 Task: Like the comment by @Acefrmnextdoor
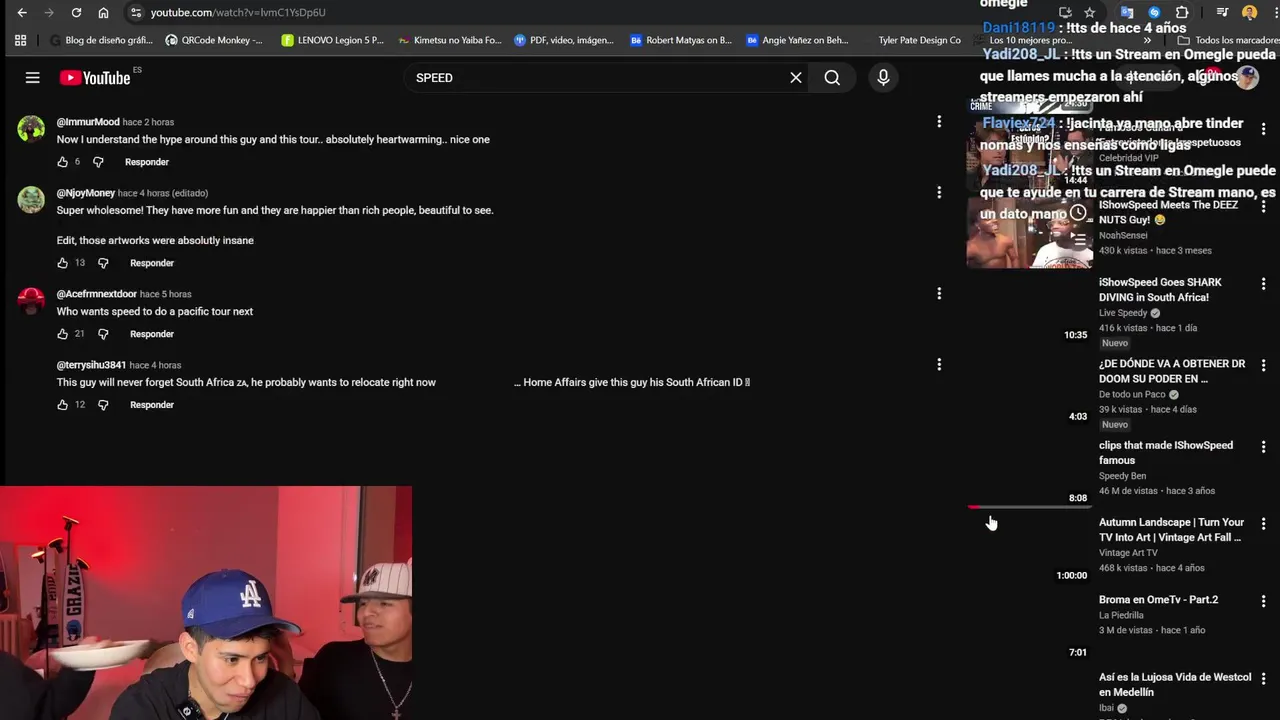pyautogui.click(x=62, y=334)
